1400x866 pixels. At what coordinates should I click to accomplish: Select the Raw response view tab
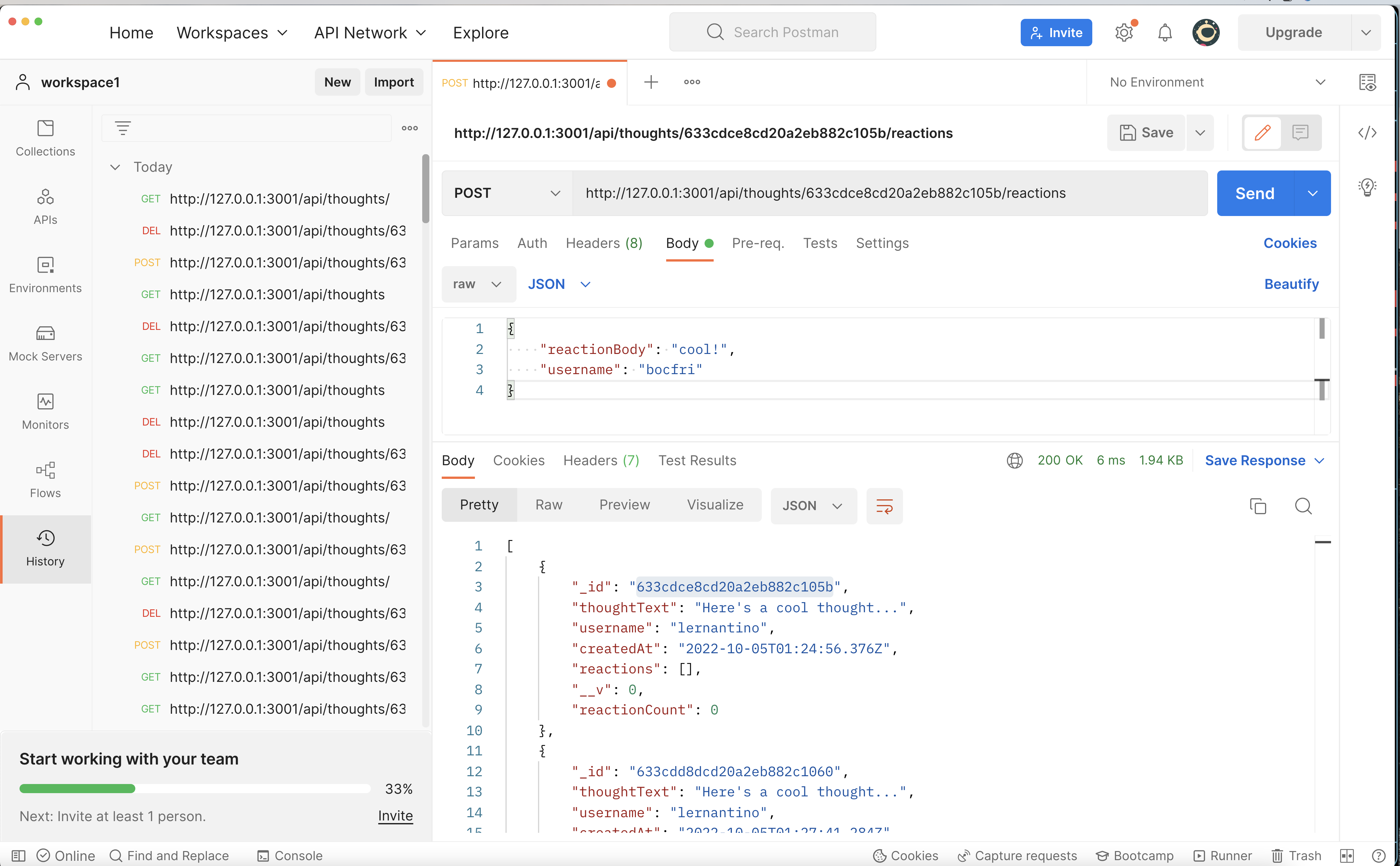pos(548,505)
